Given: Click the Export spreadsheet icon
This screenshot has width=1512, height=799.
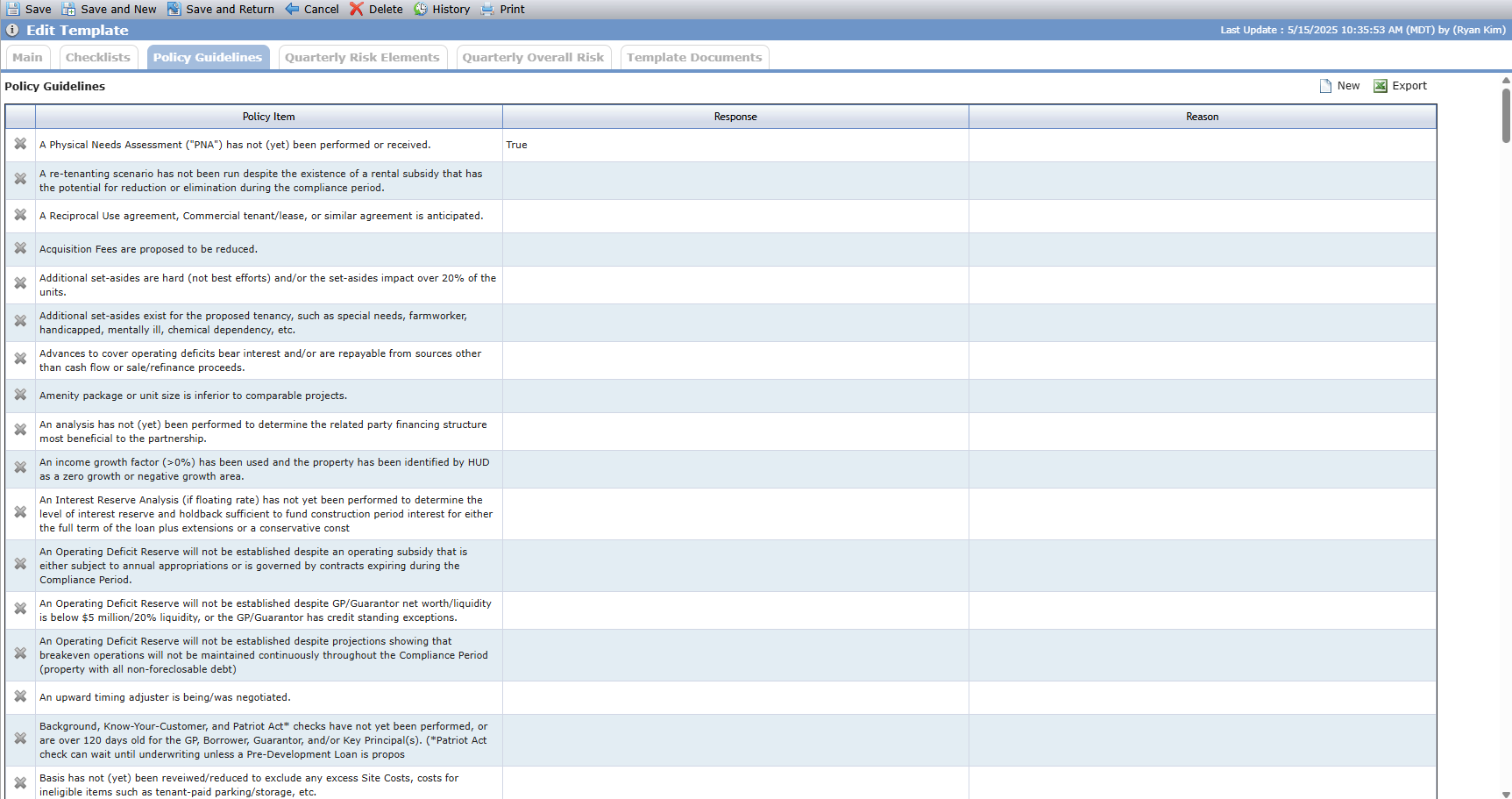Looking at the screenshot, I should point(1381,86).
